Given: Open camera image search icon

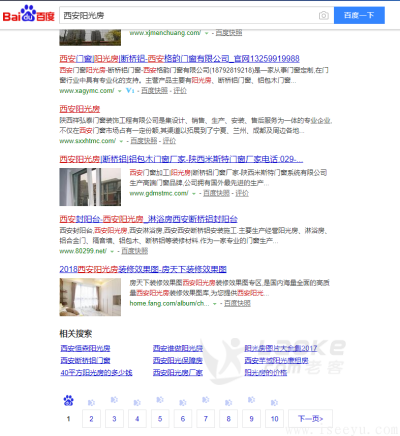Looking at the screenshot, I should [x=323, y=15].
